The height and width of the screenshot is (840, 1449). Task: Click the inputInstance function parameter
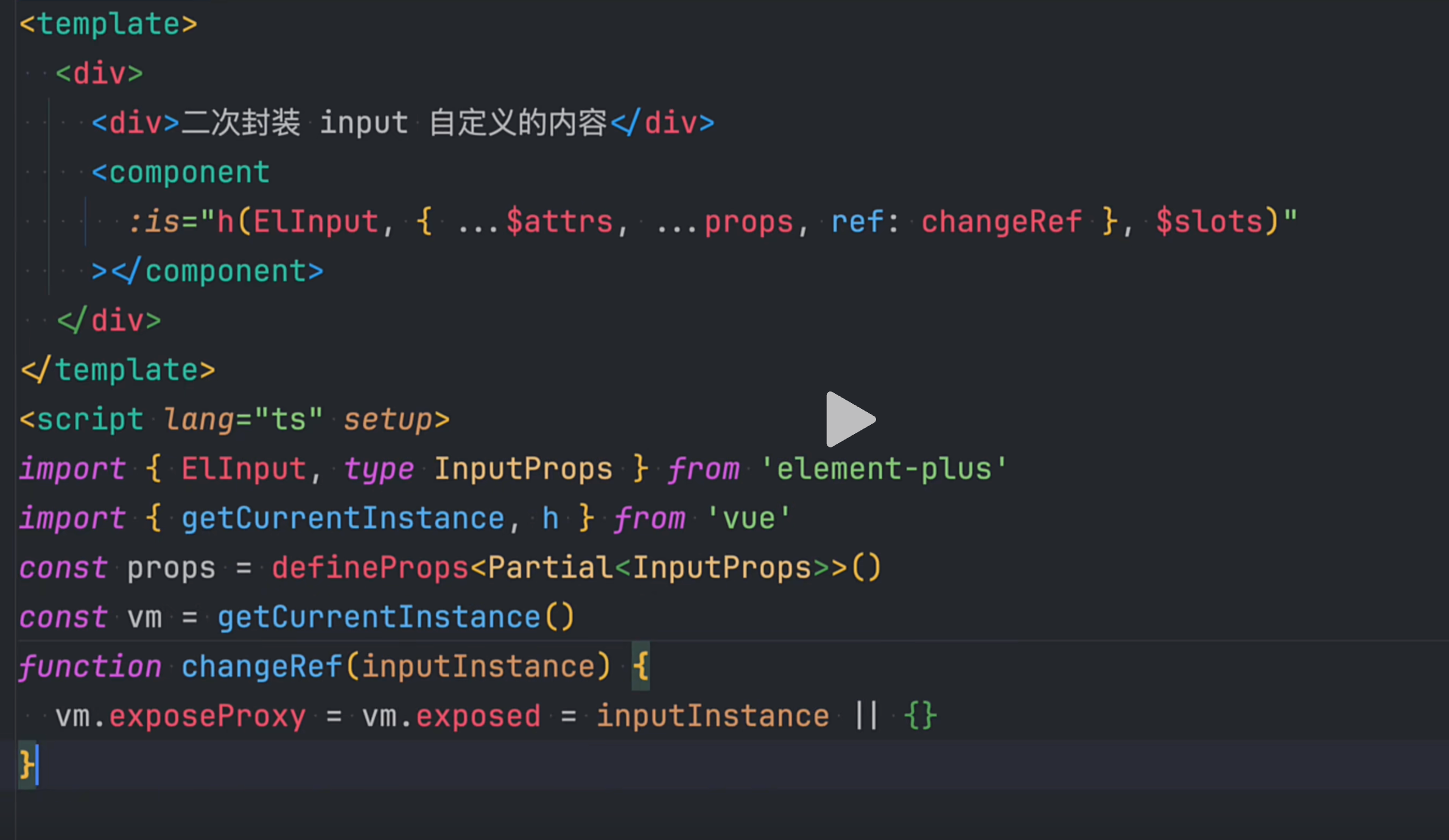pos(478,667)
